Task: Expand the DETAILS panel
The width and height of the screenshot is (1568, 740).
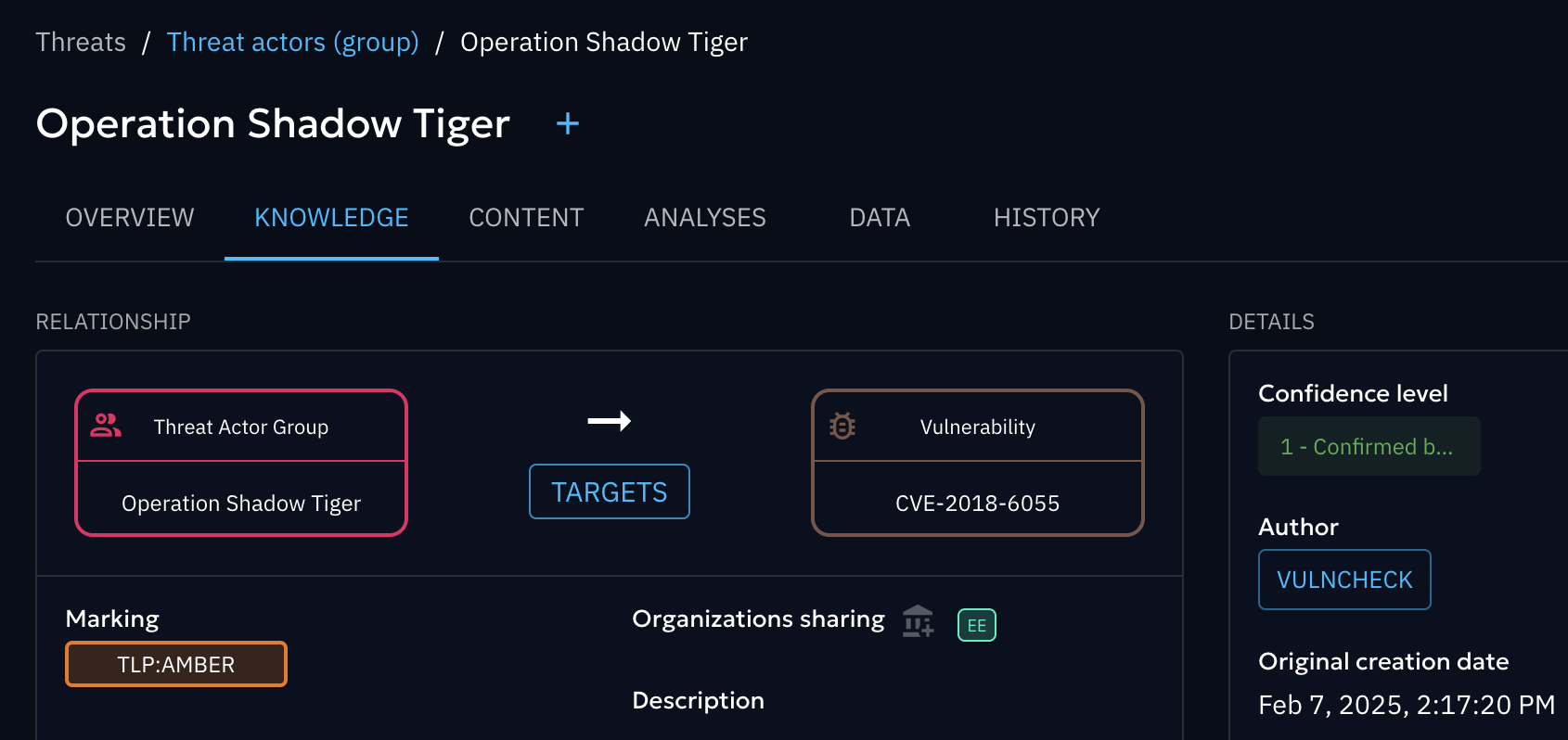Action: [1272, 322]
